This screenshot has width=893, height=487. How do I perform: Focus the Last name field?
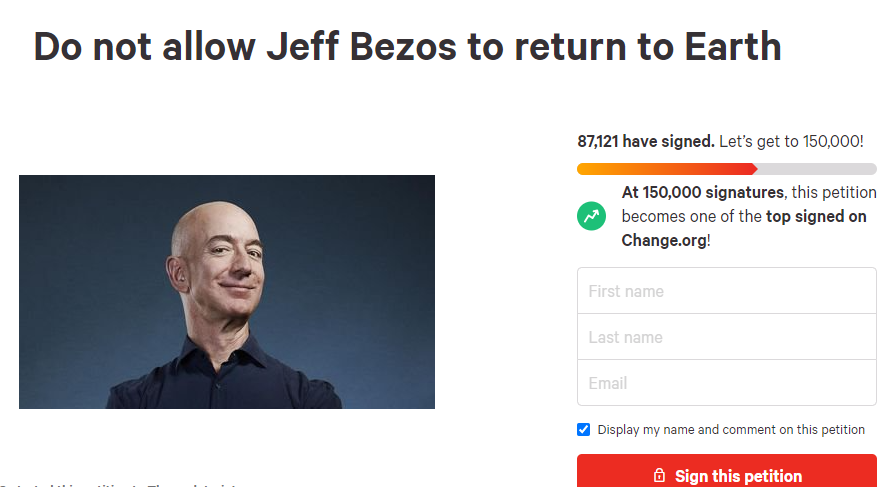[x=727, y=337]
